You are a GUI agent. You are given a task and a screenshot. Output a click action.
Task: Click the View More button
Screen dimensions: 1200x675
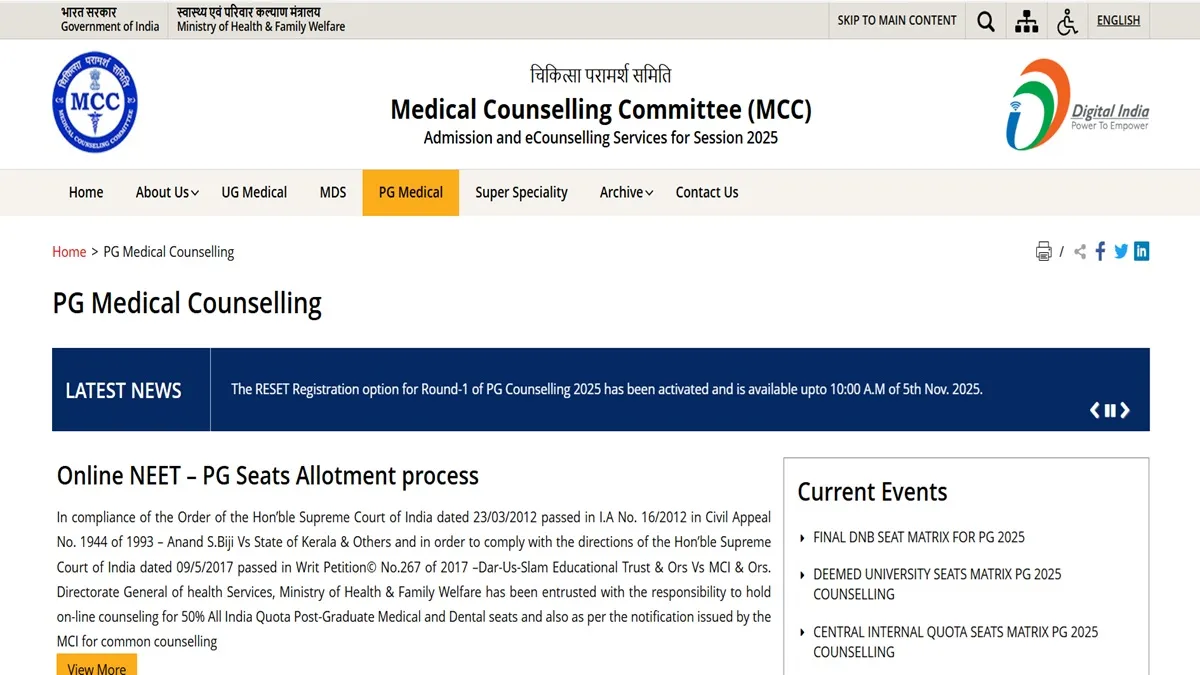(x=97, y=667)
